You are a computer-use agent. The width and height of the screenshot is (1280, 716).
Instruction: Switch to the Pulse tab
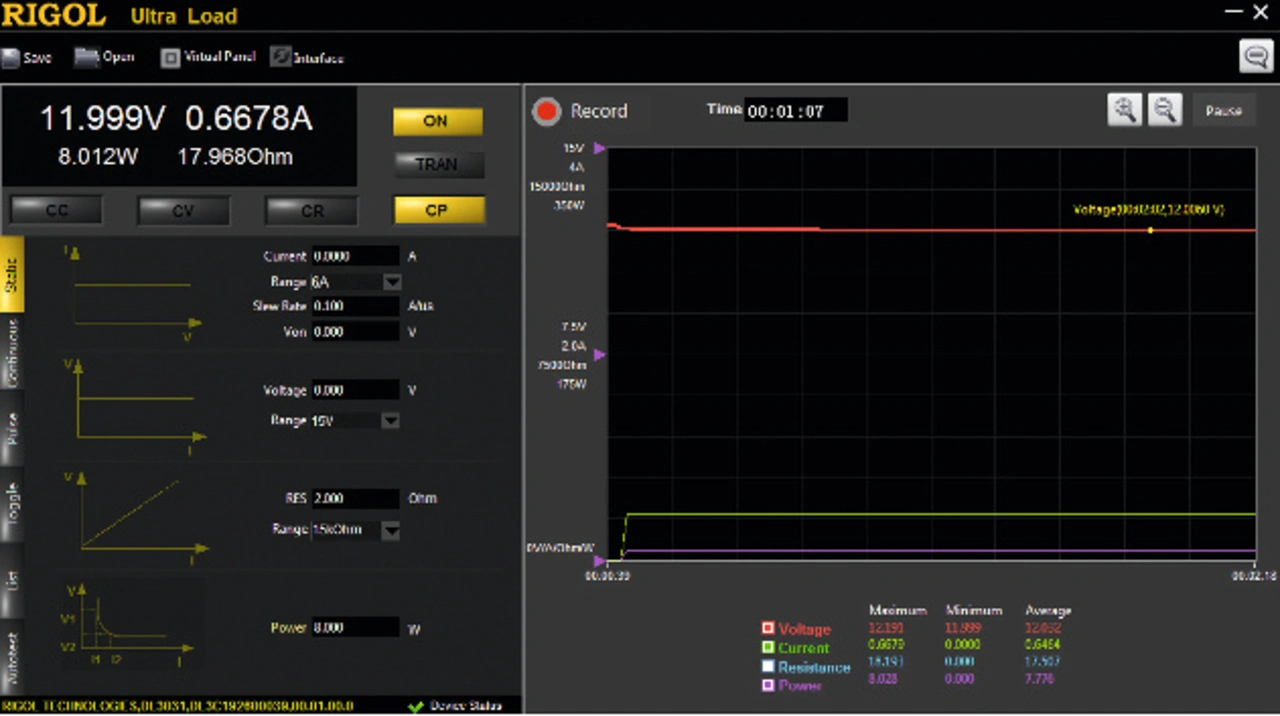click(x=11, y=429)
